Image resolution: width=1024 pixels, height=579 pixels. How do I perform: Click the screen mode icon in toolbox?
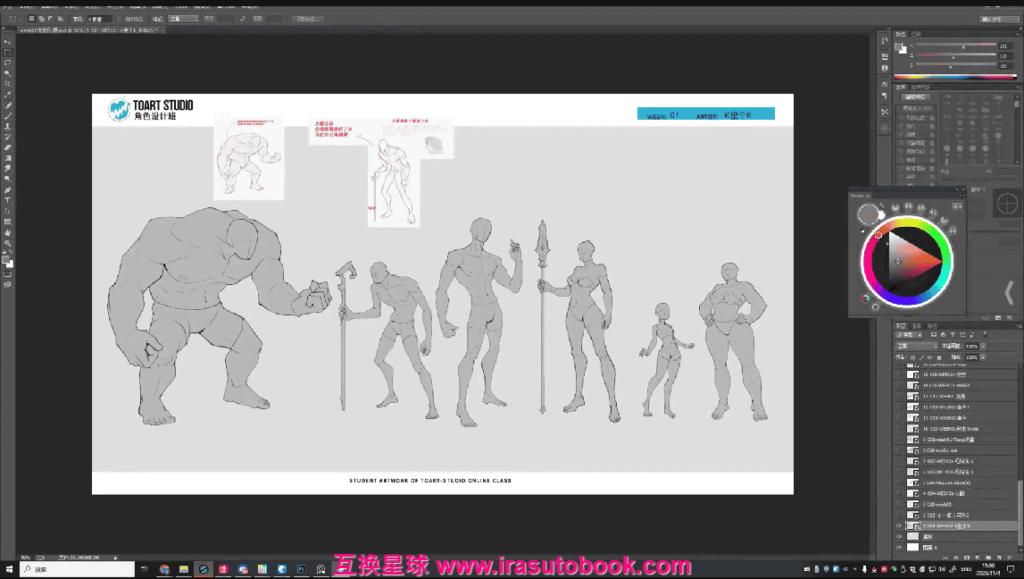click(x=7, y=285)
